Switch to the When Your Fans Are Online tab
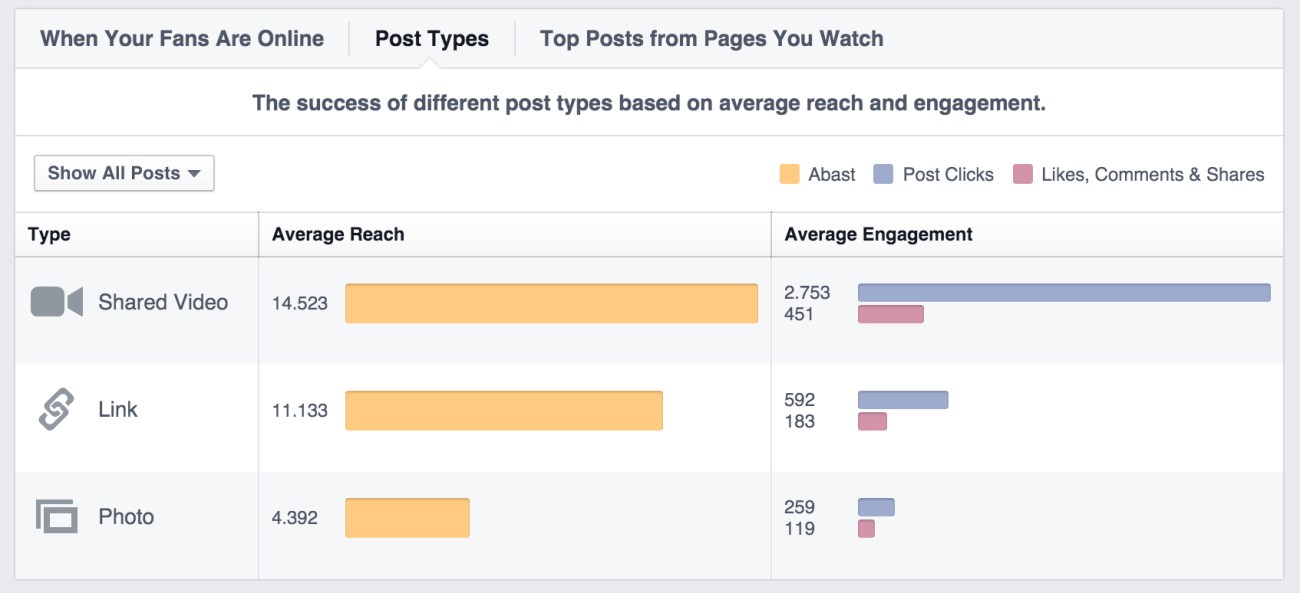 (x=181, y=38)
